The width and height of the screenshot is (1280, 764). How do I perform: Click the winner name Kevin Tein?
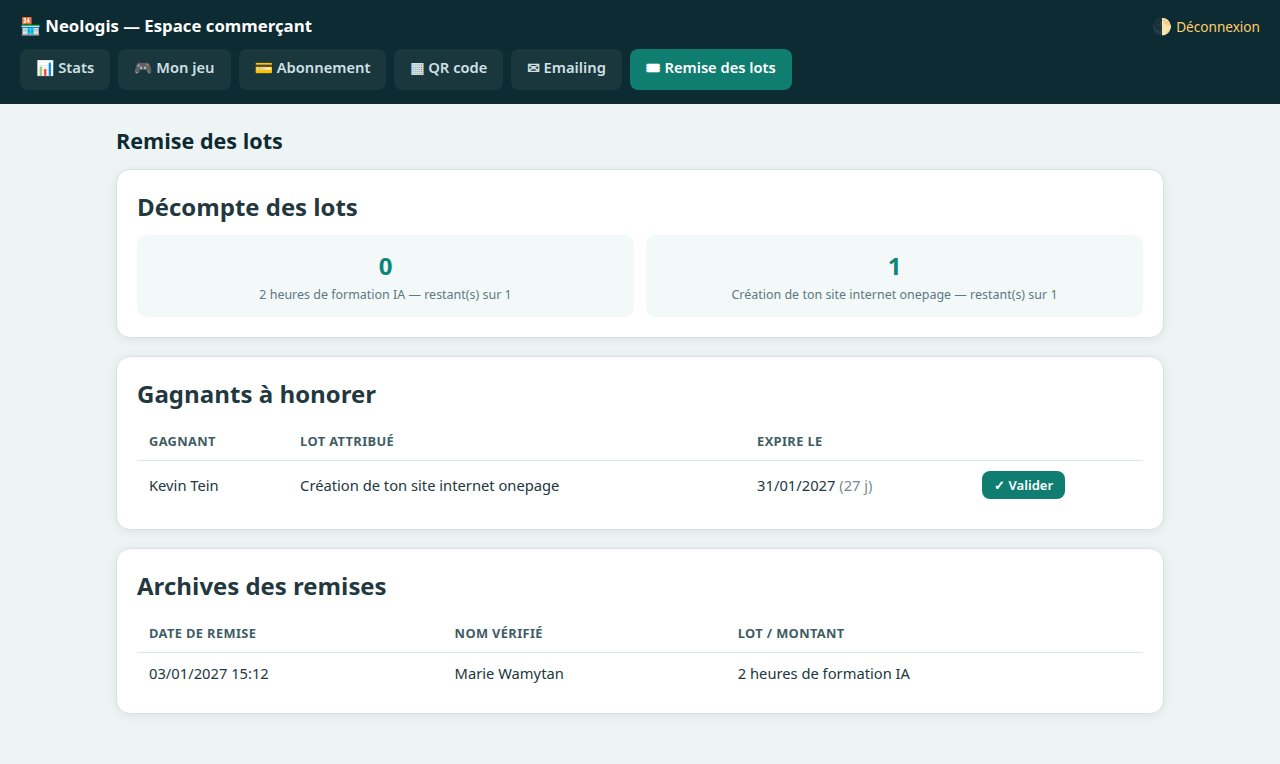click(x=184, y=486)
